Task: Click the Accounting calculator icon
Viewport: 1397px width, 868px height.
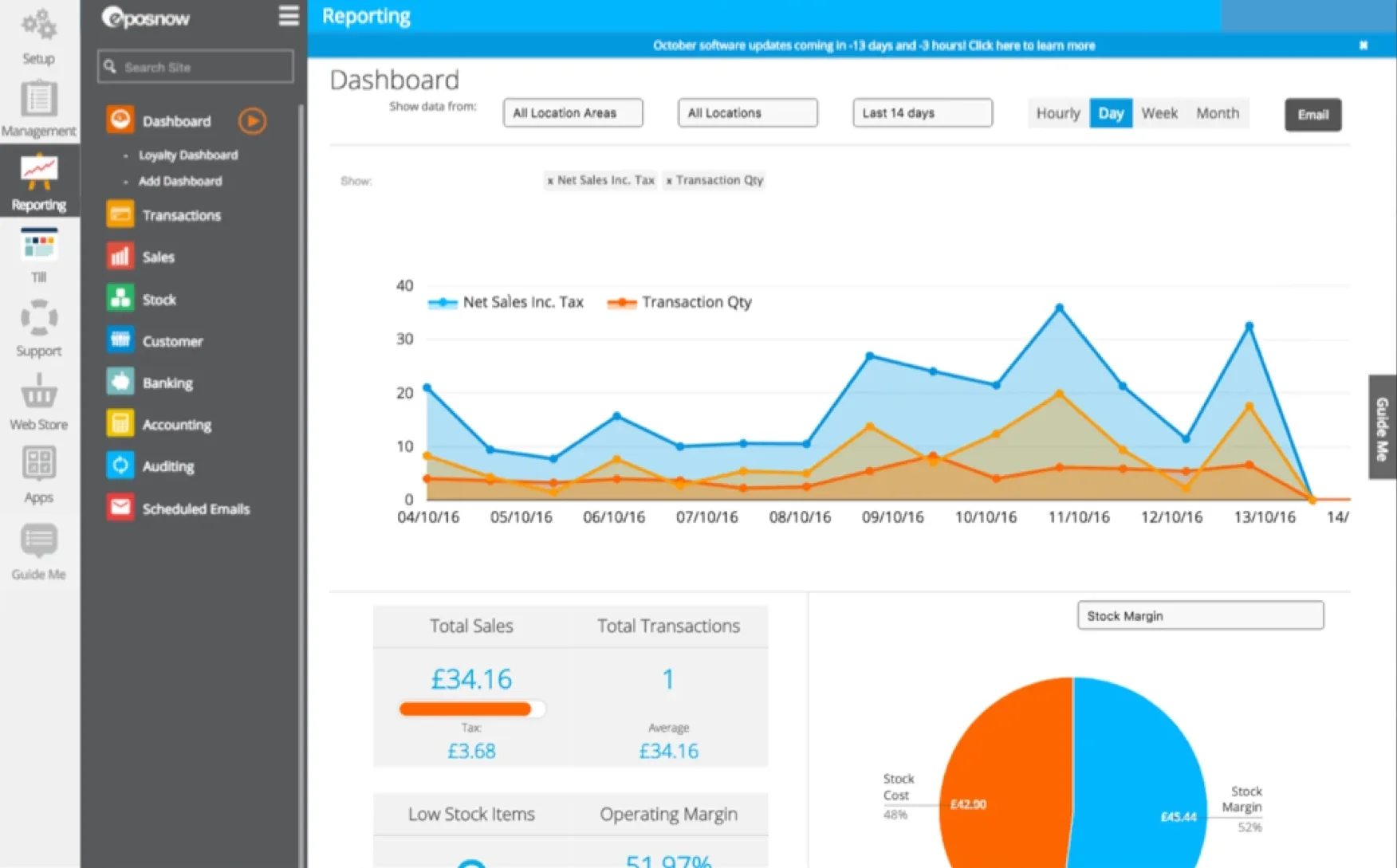Action: pyautogui.click(x=120, y=424)
